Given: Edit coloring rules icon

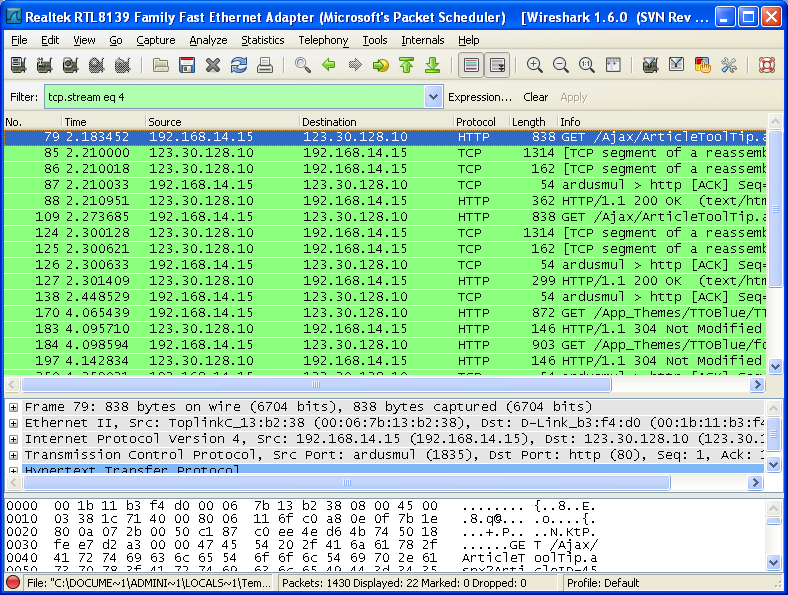Looking at the screenshot, I should (703, 65).
